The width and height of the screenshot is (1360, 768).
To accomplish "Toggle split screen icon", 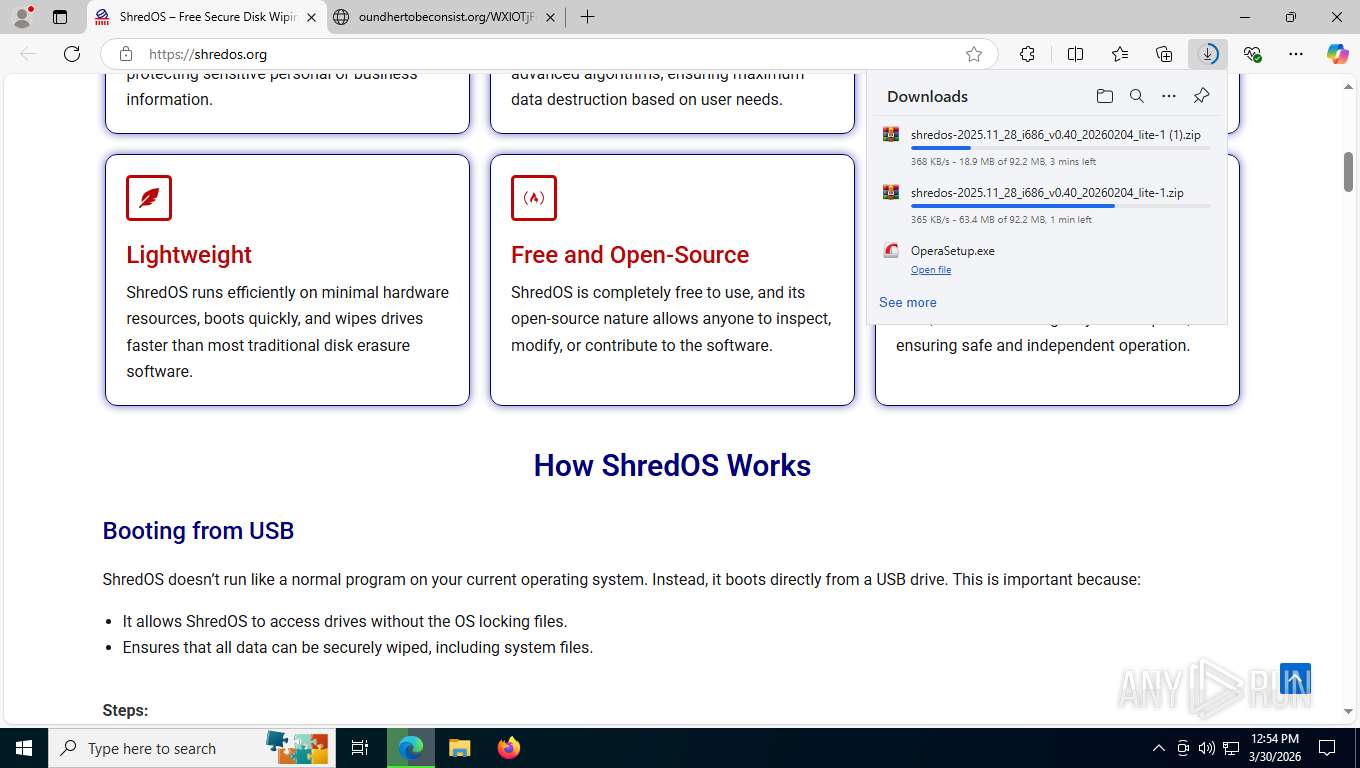I will click(1075, 54).
